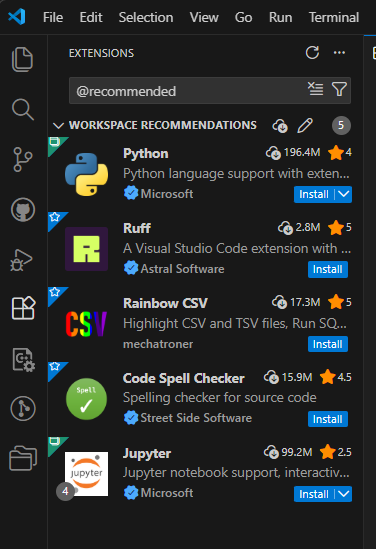Open the Selection menu
This screenshot has width=376, height=549.
[x=146, y=17]
